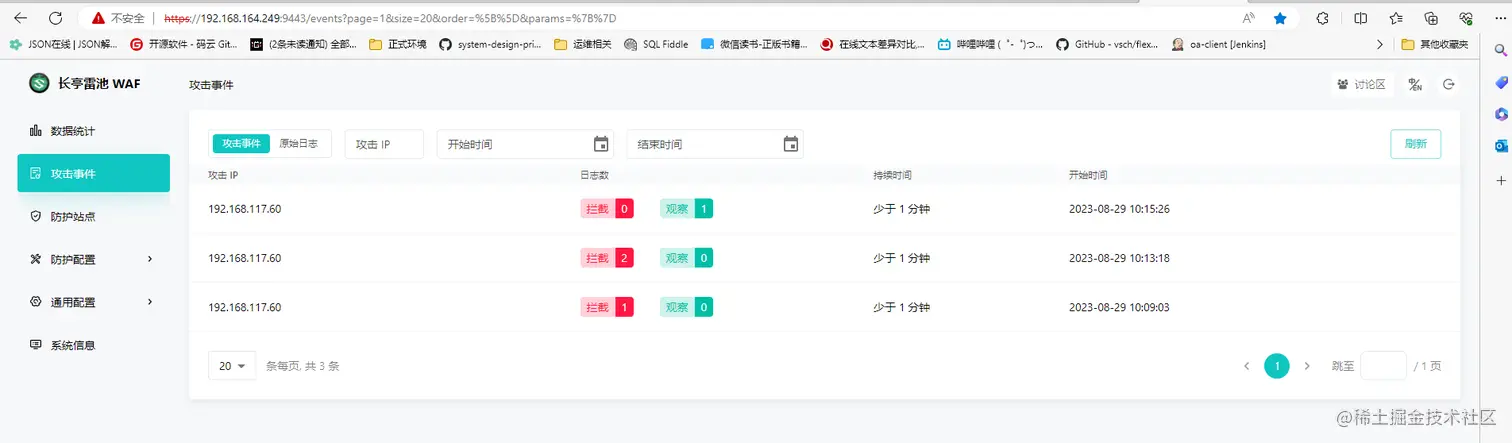The image size is (1512, 443).
Task: Open JSON在线 bookmark
Action: [64, 45]
